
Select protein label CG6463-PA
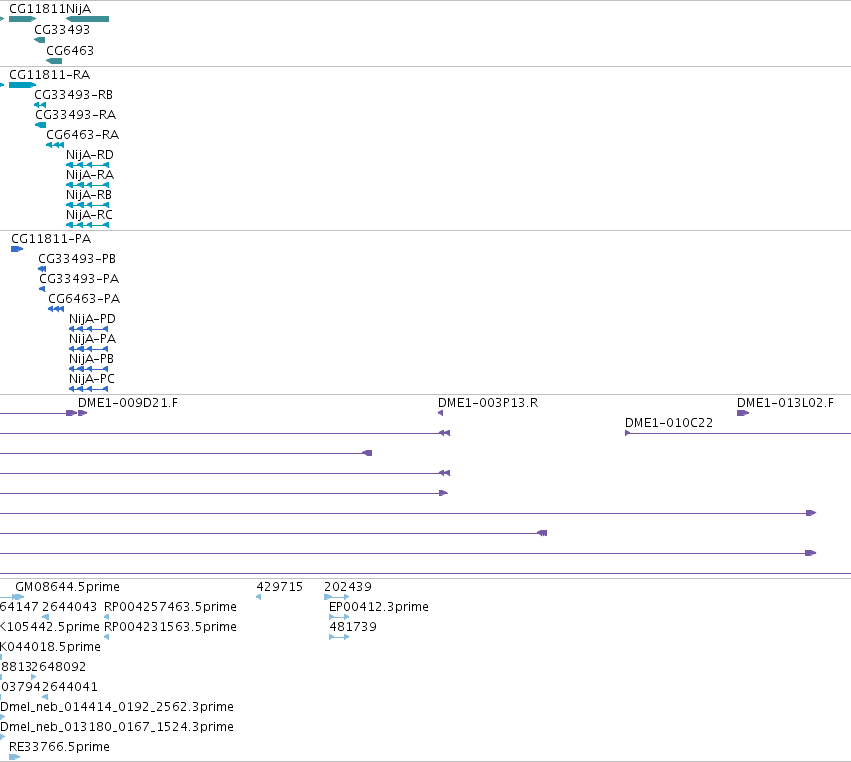(x=84, y=299)
